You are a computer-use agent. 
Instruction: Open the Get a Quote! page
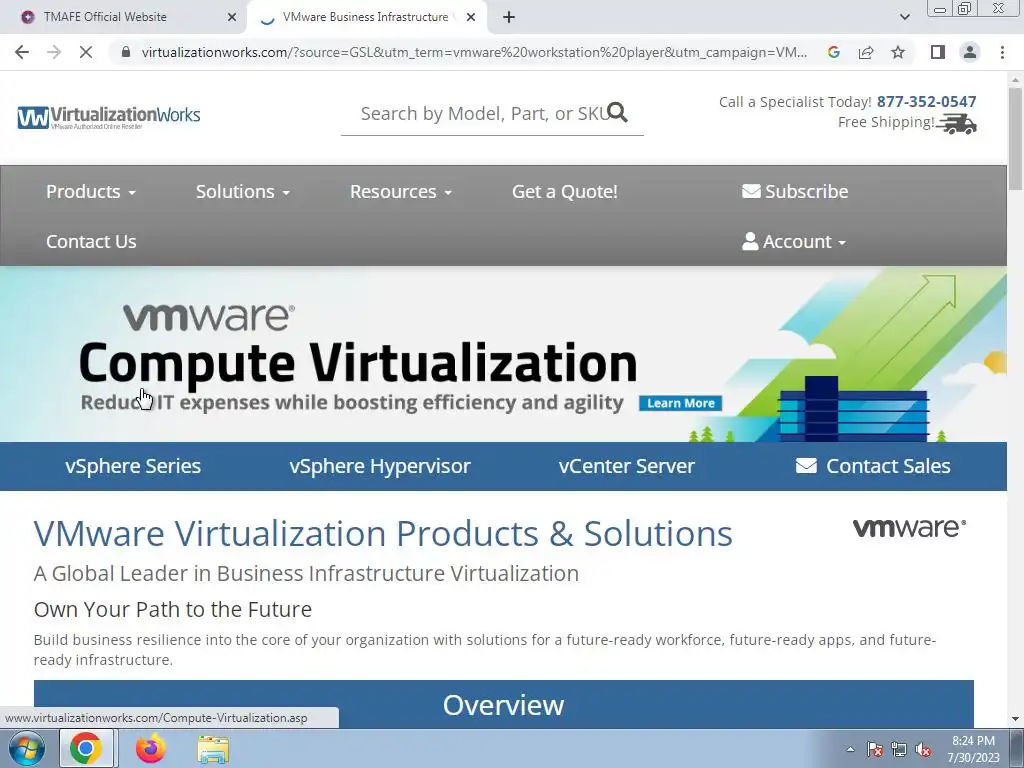point(565,191)
